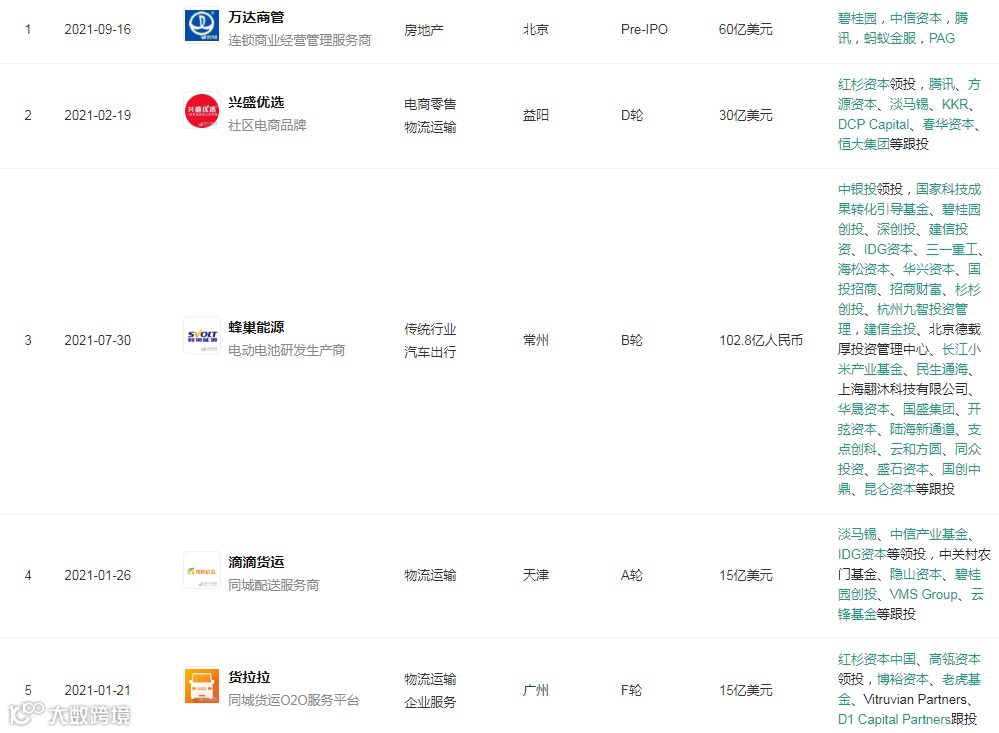Select date 2021-01-26
This screenshot has width=999, height=733.
(x=97, y=576)
